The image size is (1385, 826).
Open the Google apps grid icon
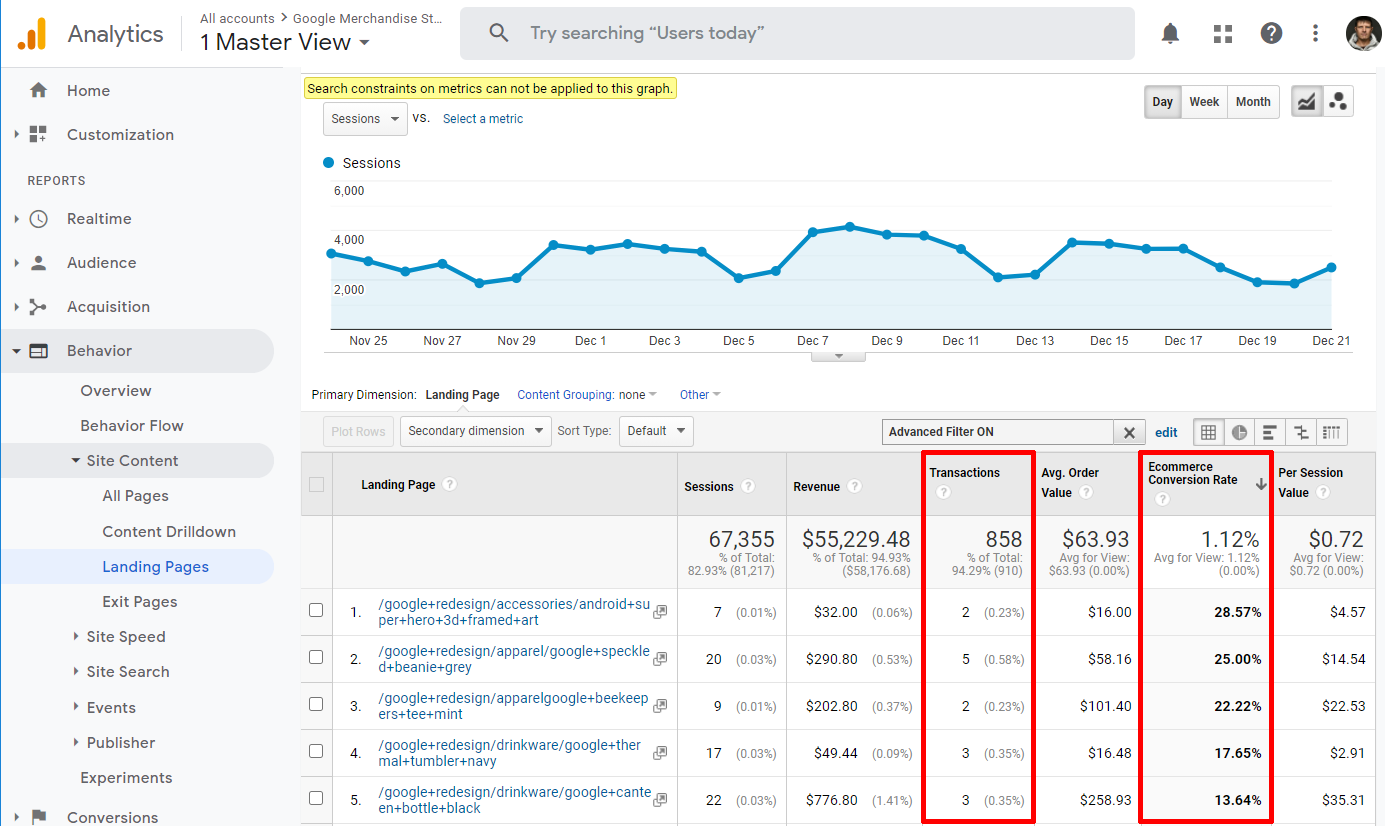pos(1223,33)
